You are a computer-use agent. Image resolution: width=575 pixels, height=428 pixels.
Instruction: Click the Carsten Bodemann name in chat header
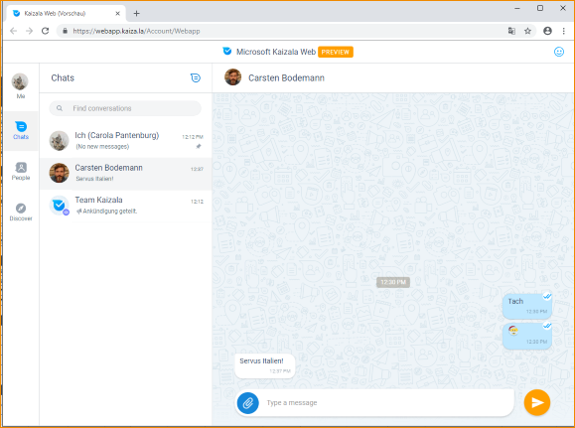tap(286, 78)
